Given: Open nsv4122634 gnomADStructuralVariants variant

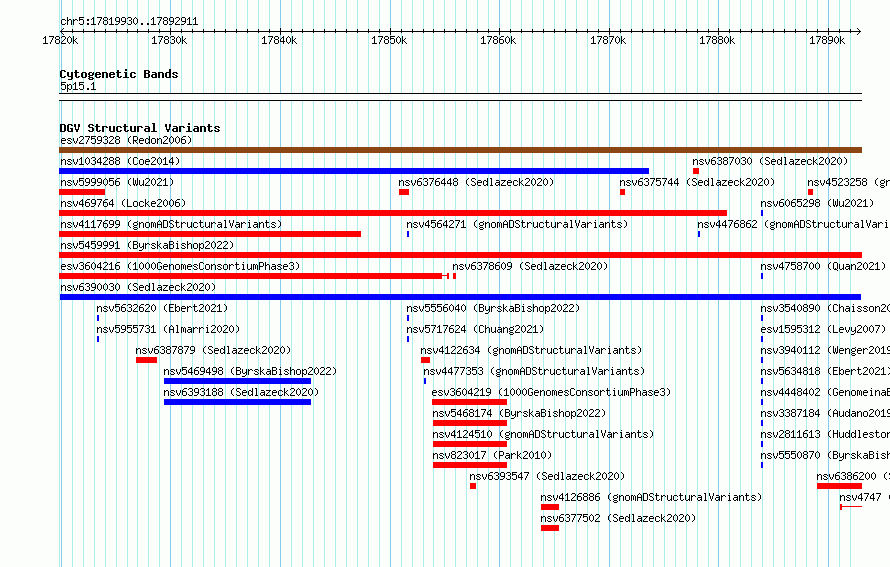Looking at the screenshot, I should coord(531,350).
